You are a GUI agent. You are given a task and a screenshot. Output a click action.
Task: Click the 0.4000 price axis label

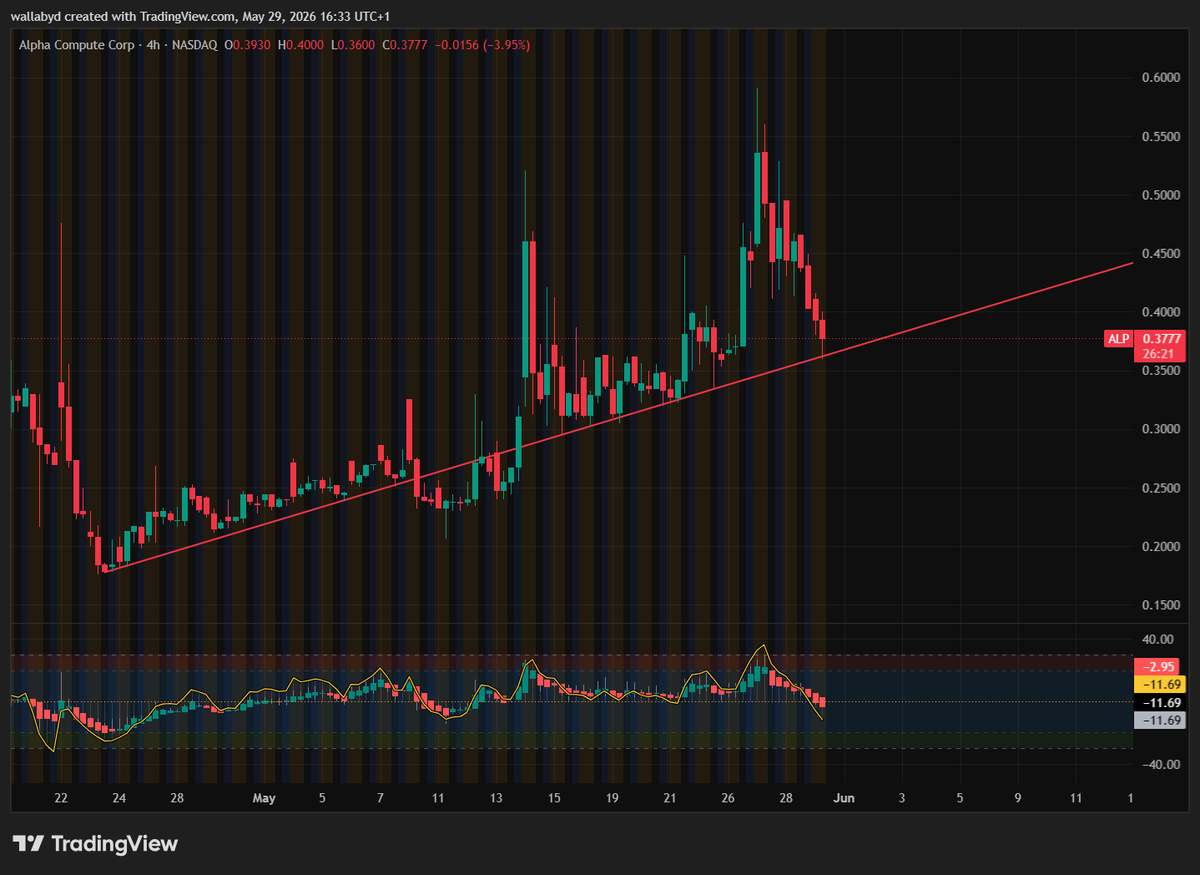[x=1159, y=312]
